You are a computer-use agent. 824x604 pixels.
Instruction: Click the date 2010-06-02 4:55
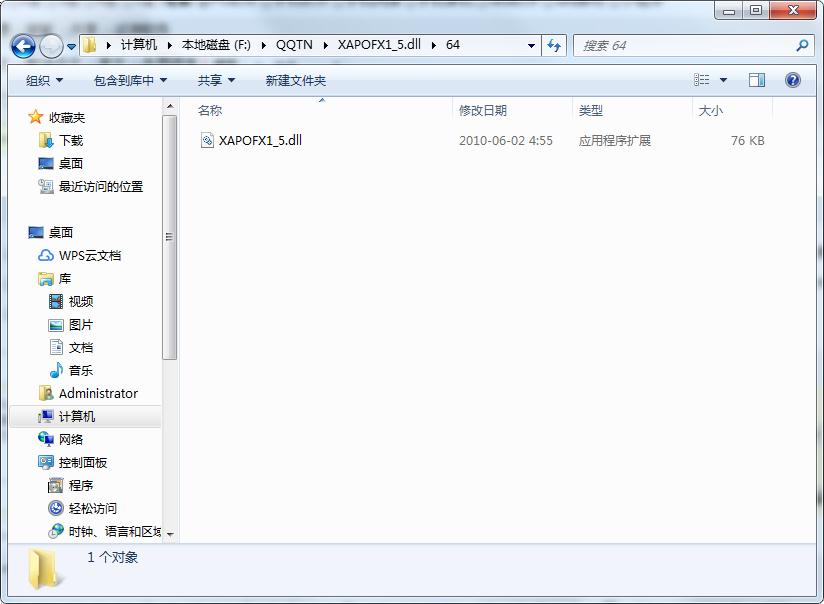click(x=506, y=141)
